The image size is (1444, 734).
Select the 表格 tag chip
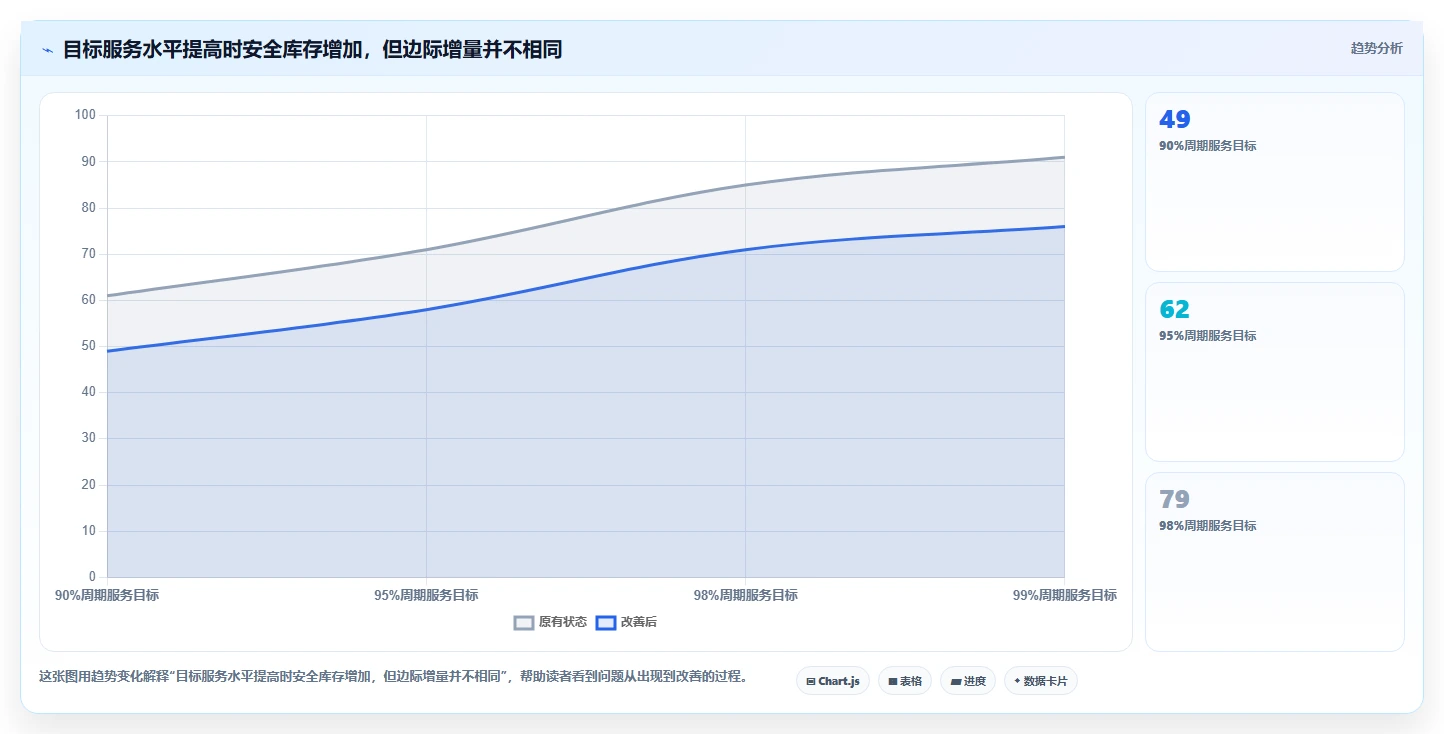tap(905, 681)
